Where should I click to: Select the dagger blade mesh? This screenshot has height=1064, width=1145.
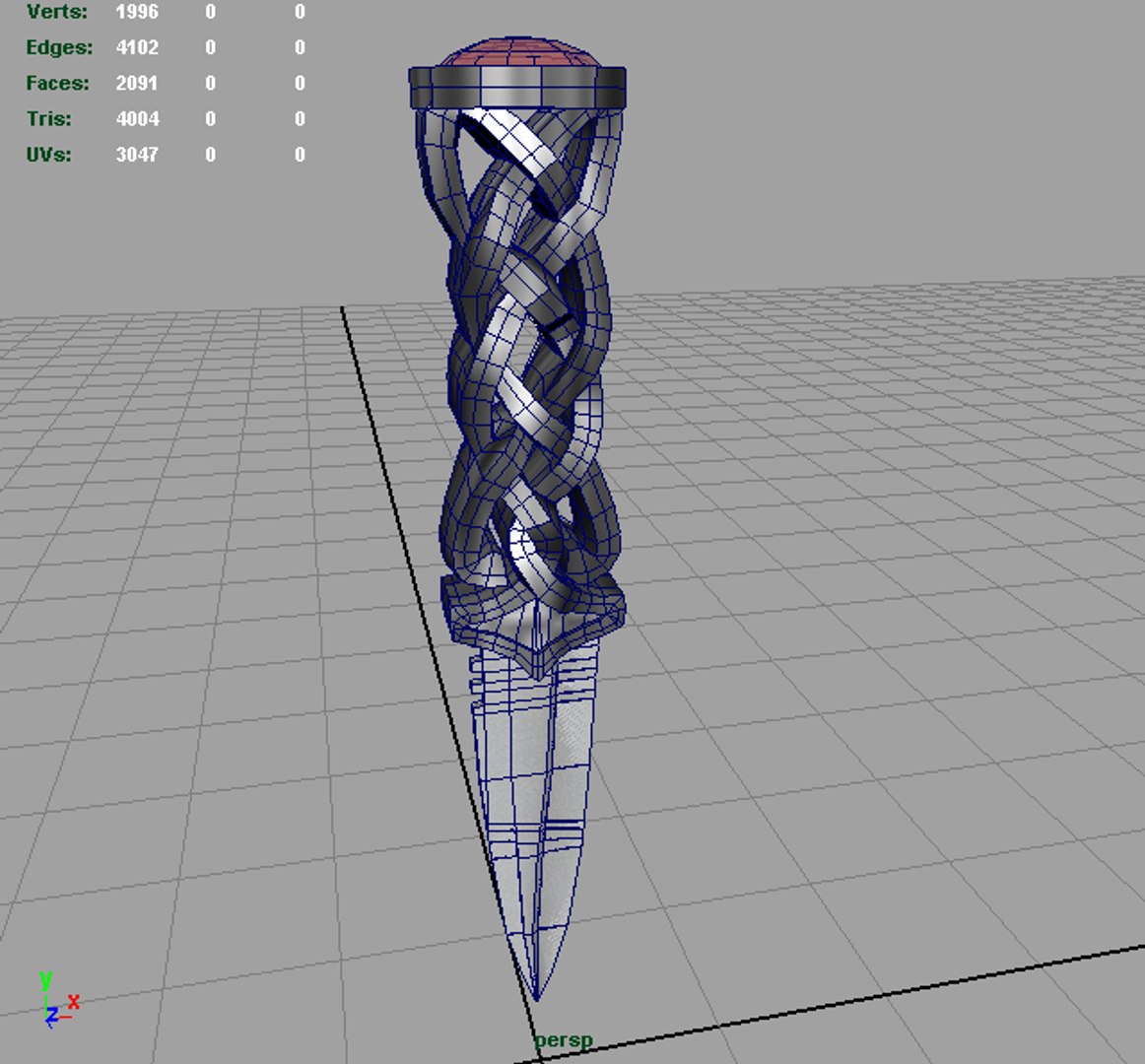tap(534, 818)
